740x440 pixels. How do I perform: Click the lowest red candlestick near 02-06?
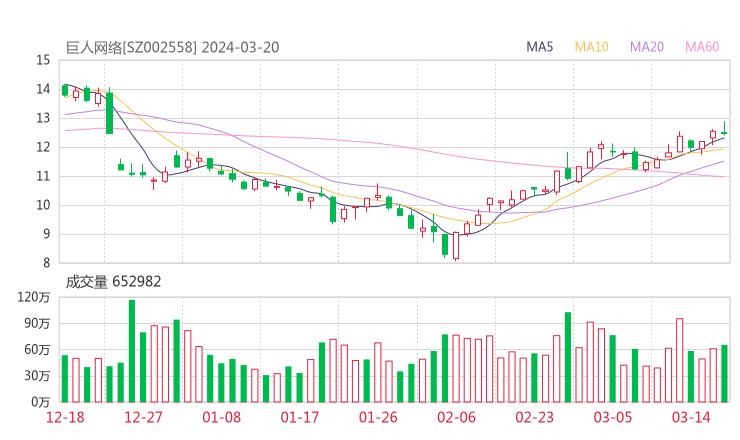(x=456, y=246)
